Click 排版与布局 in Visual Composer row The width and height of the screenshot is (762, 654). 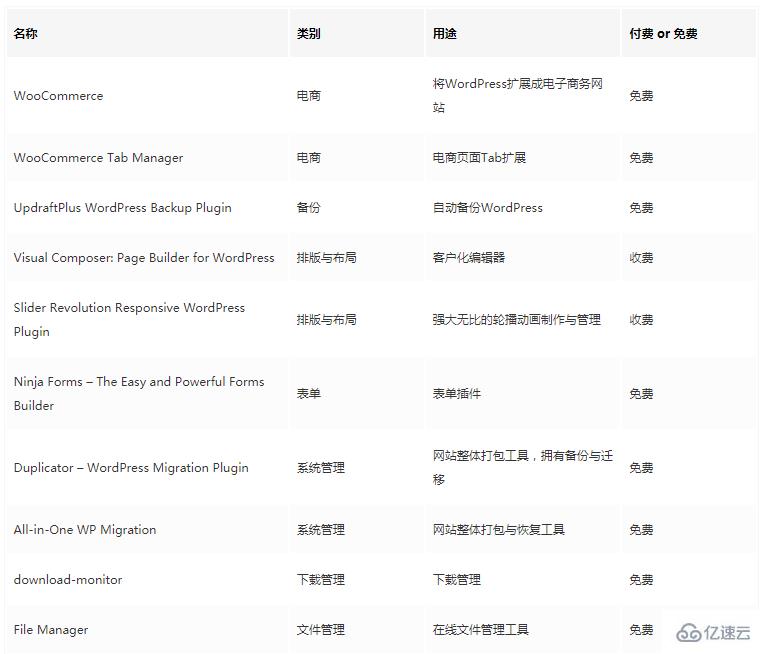point(327,258)
